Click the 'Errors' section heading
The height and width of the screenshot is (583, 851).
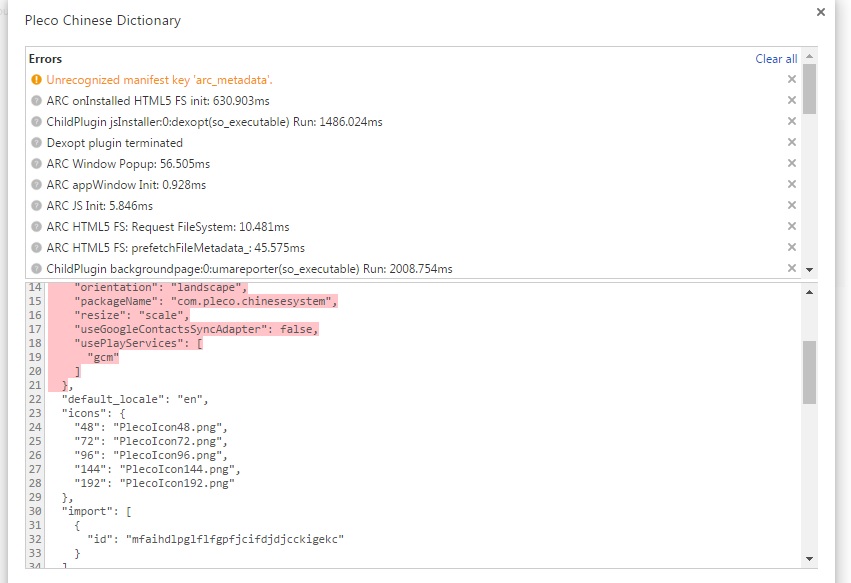pos(45,59)
